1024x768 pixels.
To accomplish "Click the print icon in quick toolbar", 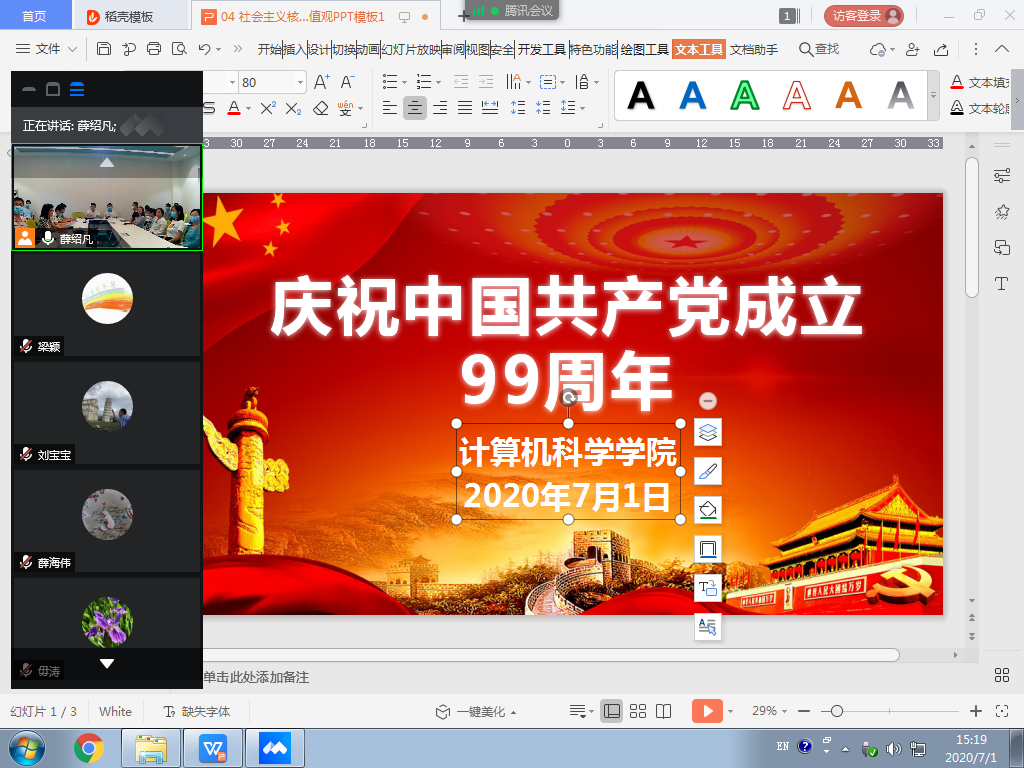I will [154, 49].
